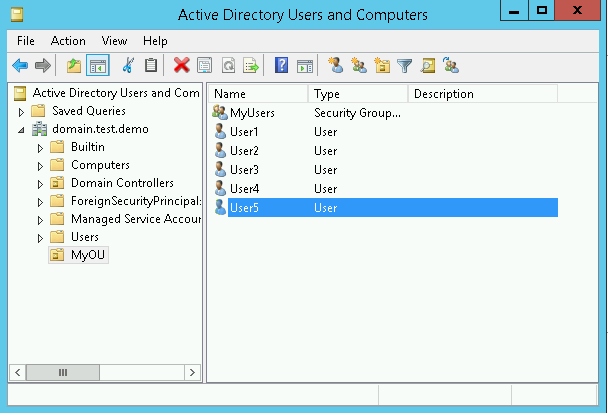The image size is (608, 413).
Task: Minimize the Active Directory window
Action: [514, 10]
